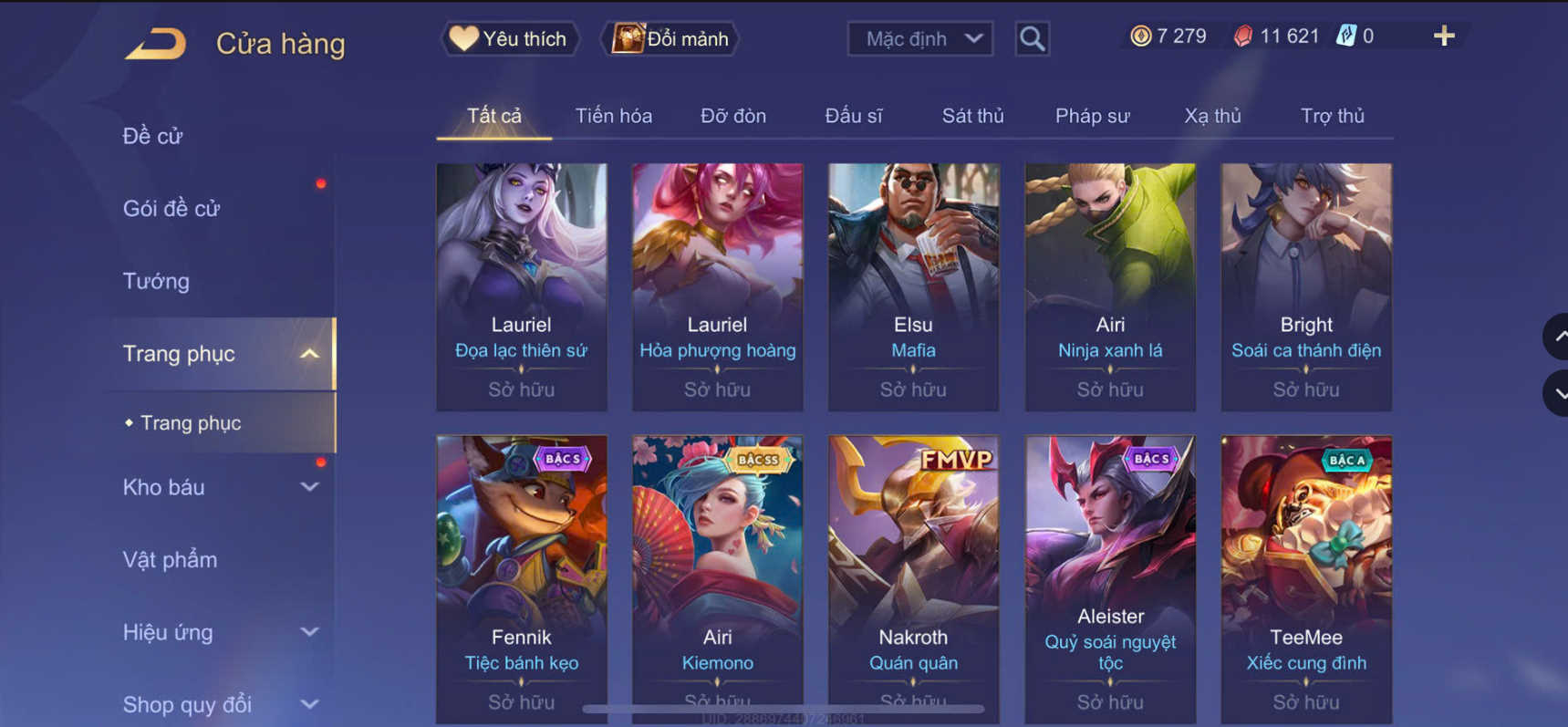
Task: Click the red ruby currency icon
Action: (1242, 36)
